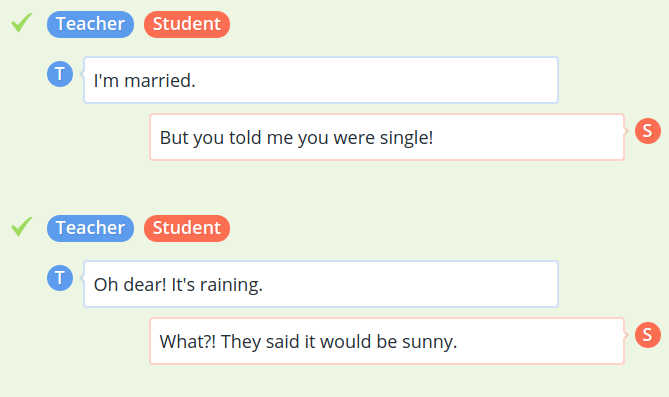Click the green checkmark above the first dialogue
669x397 pixels.
(x=22, y=23)
